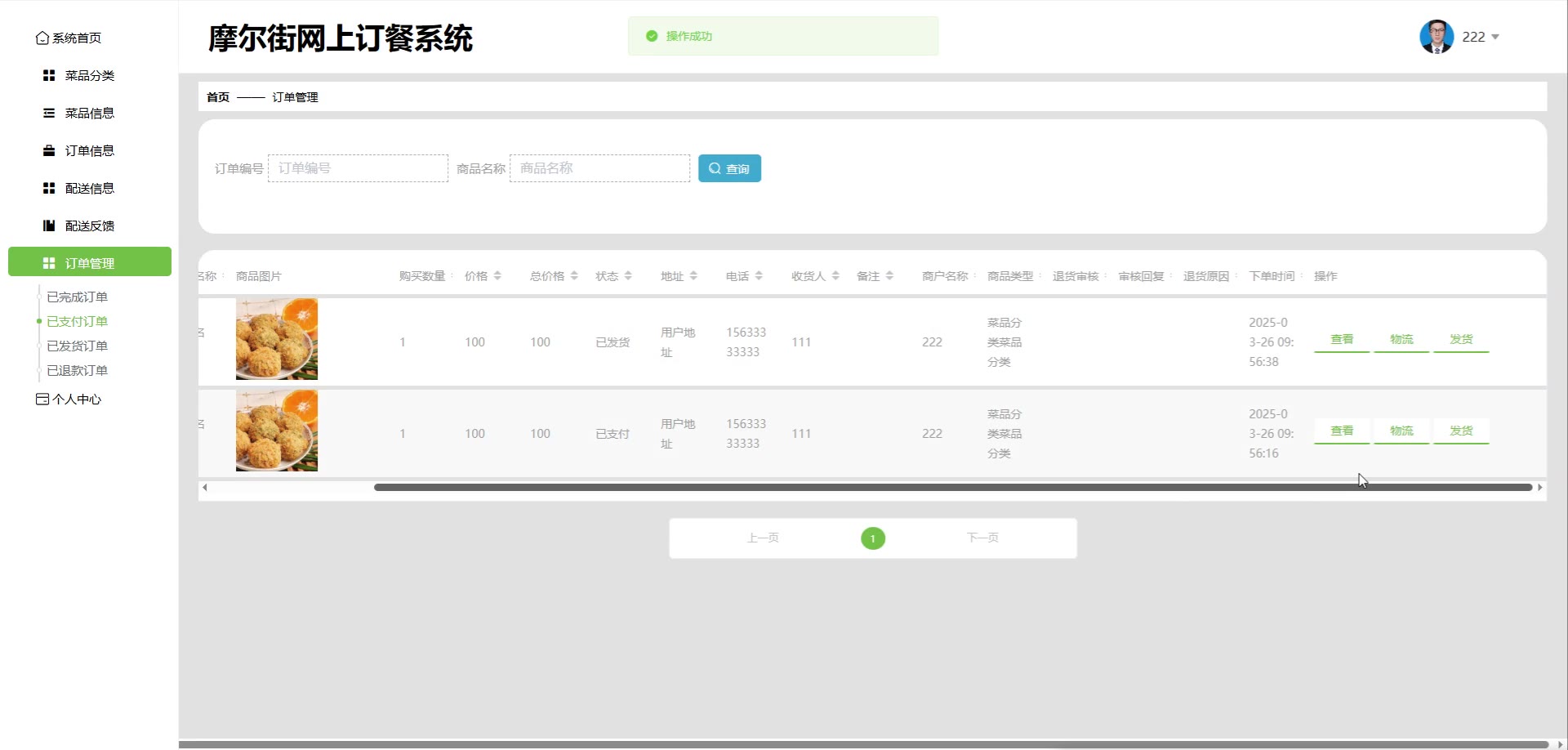Click the table horizontal scrollbar thumb
1568x750 pixels.
(x=953, y=488)
